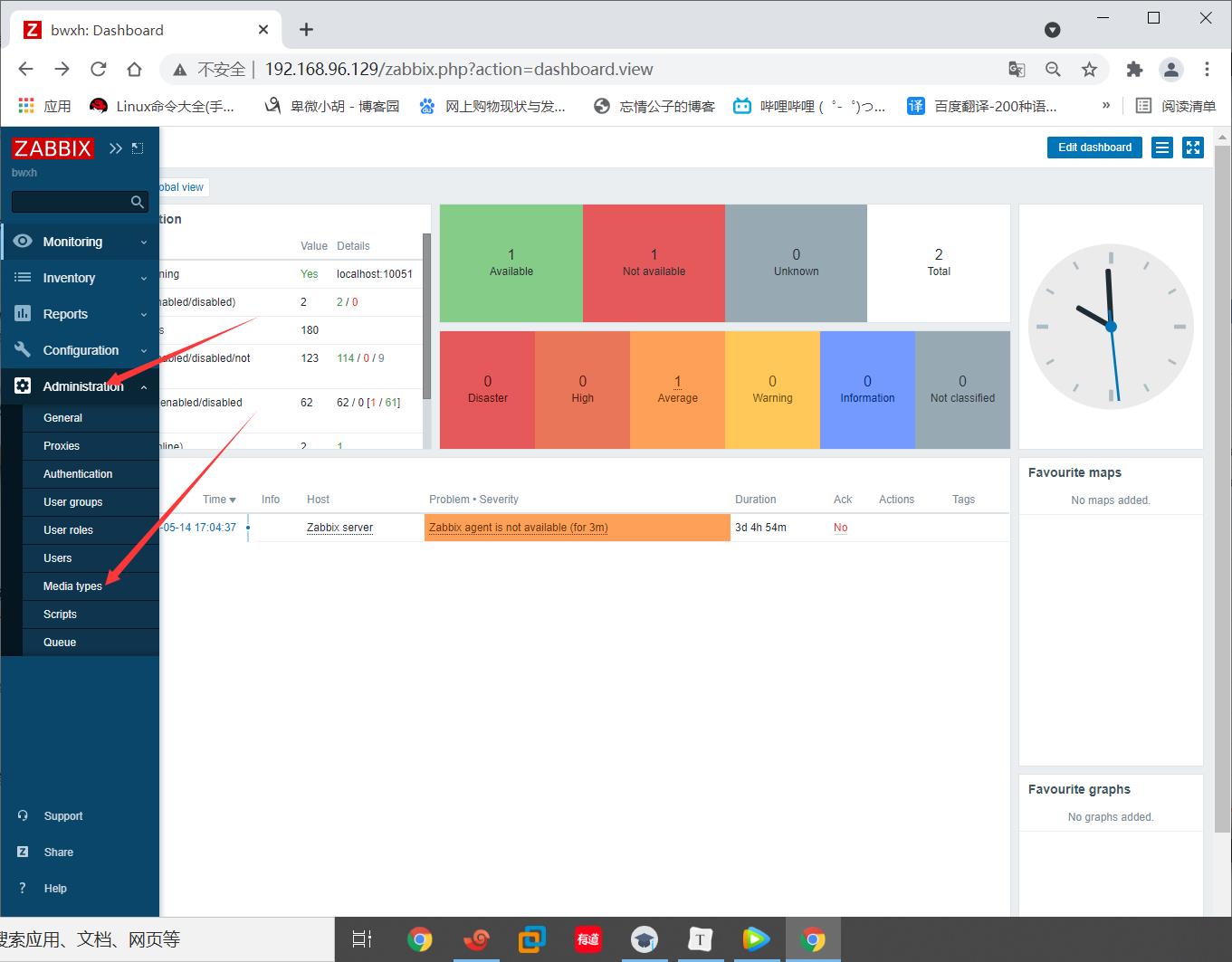
Task: Click the browser home icon
Action: pos(134,69)
